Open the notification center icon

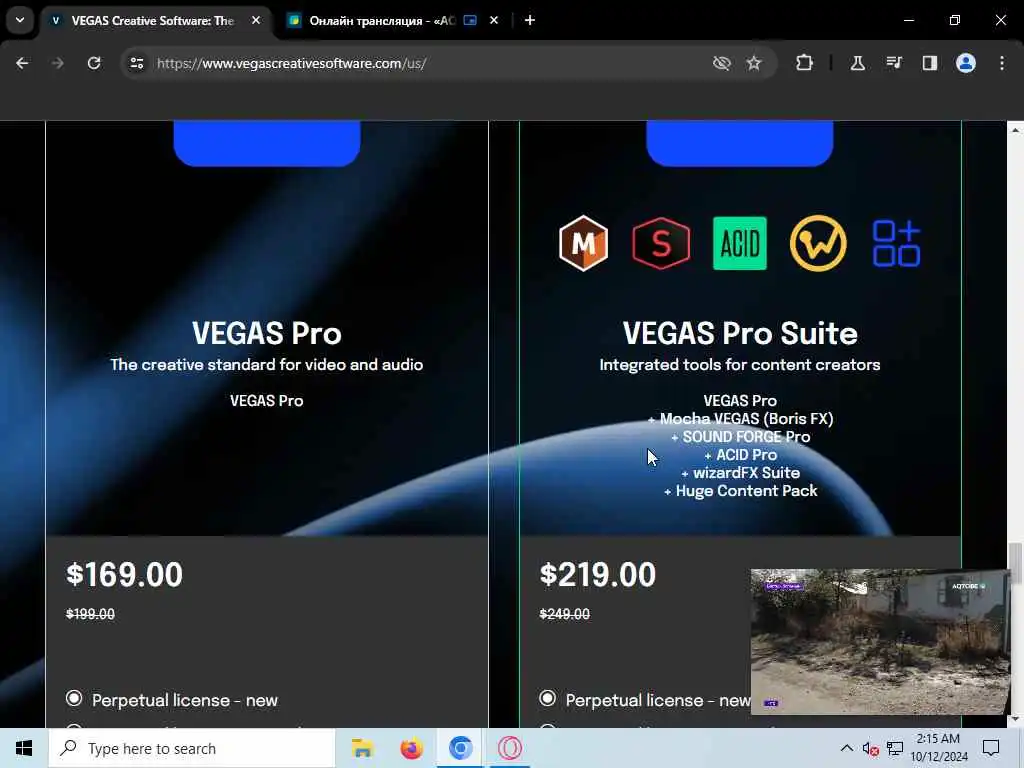(991, 748)
